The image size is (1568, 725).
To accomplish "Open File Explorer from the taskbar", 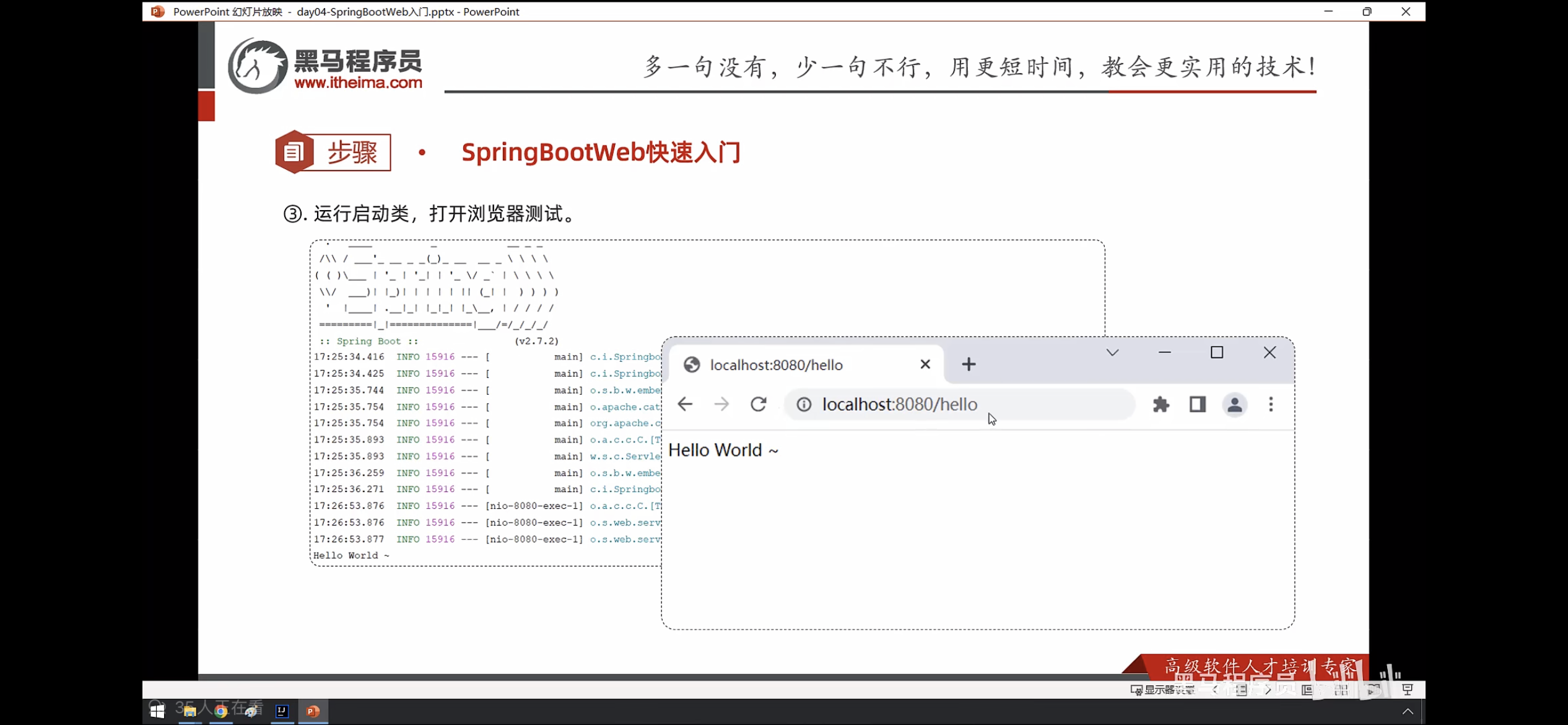I will (189, 711).
